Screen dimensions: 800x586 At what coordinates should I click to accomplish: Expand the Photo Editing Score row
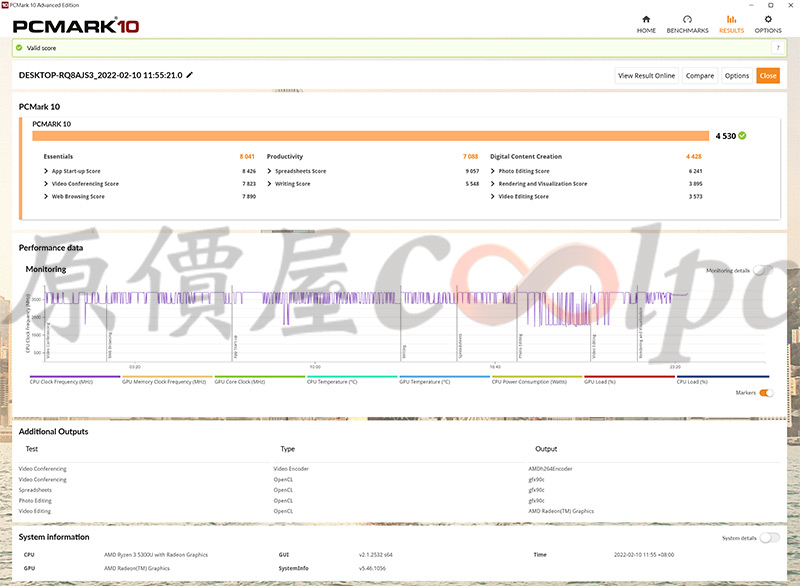click(493, 171)
